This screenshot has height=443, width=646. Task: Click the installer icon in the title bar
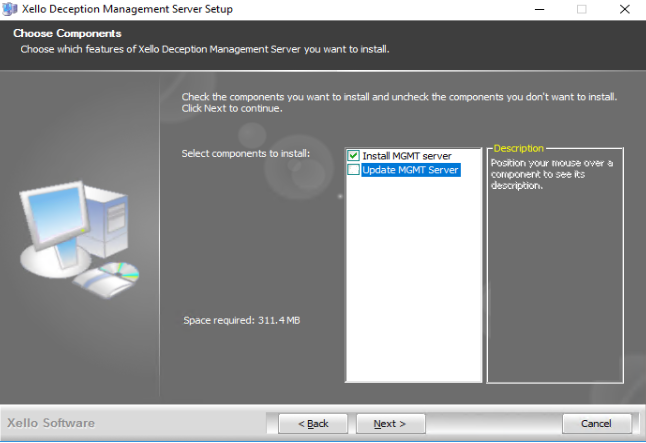pyautogui.click(x=10, y=9)
